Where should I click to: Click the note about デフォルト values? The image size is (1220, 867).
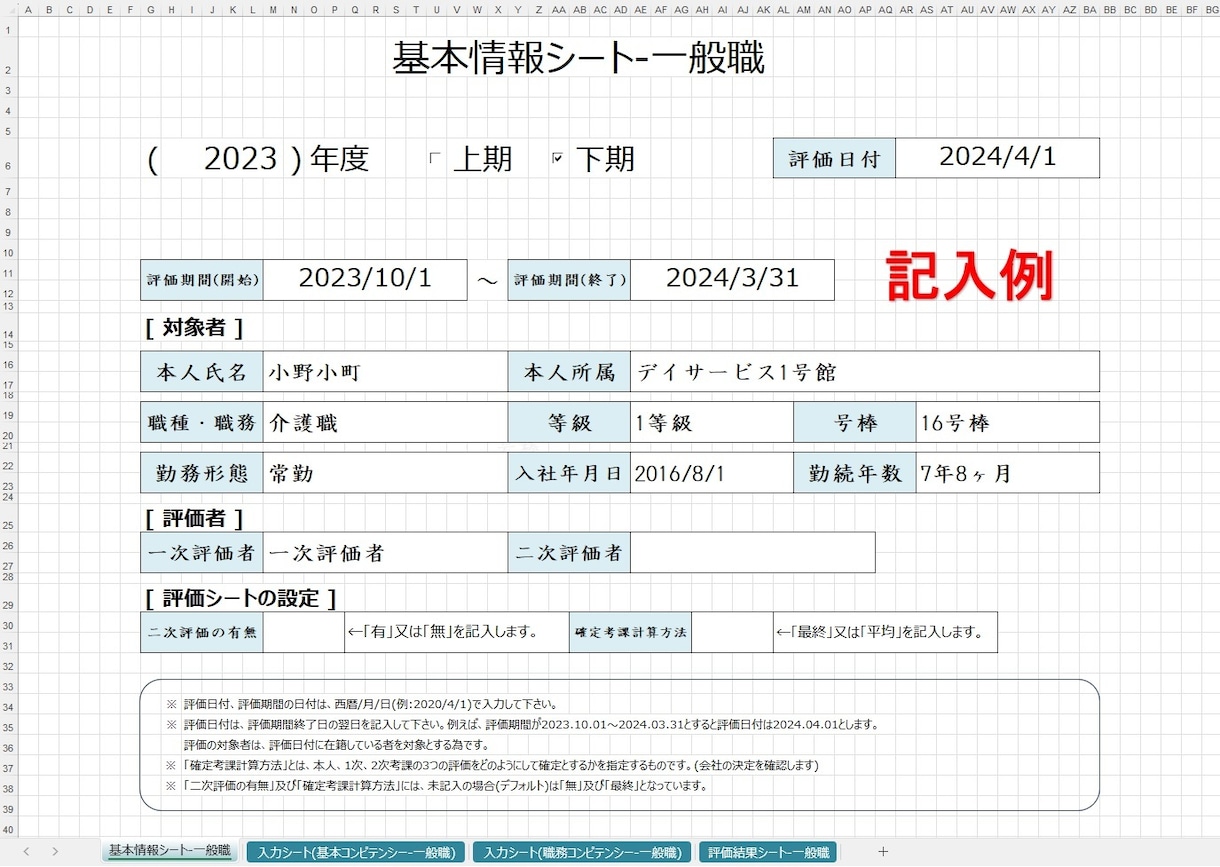point(437,786)
